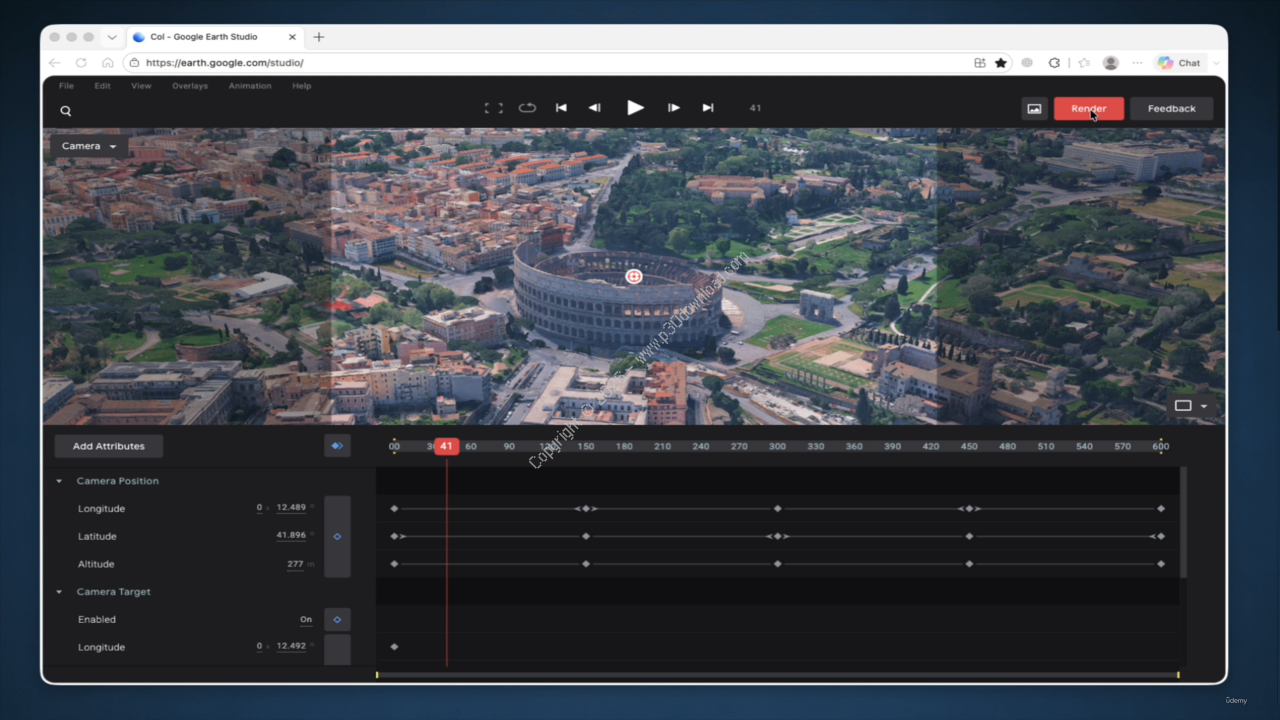Select Altitude keyframe at frame 450

point(969,564)
